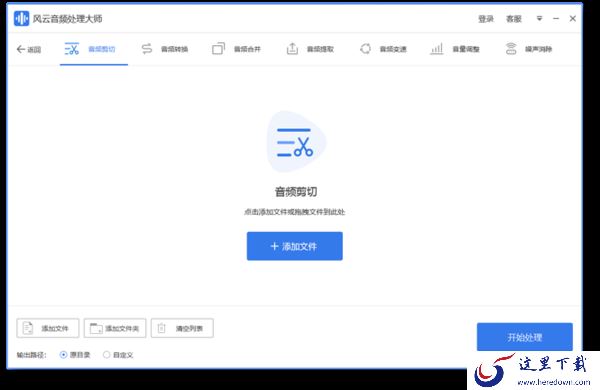Click the 风云音频处理大师 app logo icon
This screenshot has width=600, height=390.
21,18
